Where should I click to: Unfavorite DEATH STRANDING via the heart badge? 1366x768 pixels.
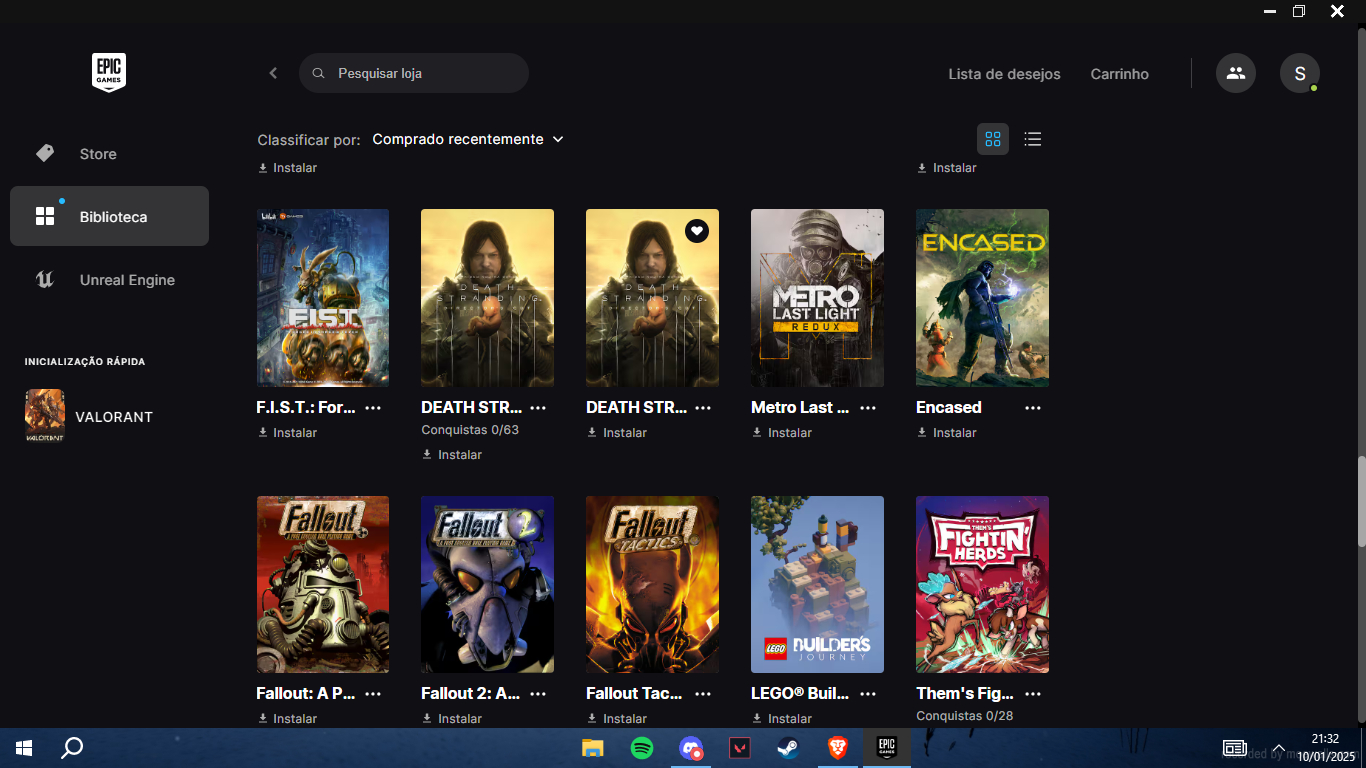click(x=697, y=230)
